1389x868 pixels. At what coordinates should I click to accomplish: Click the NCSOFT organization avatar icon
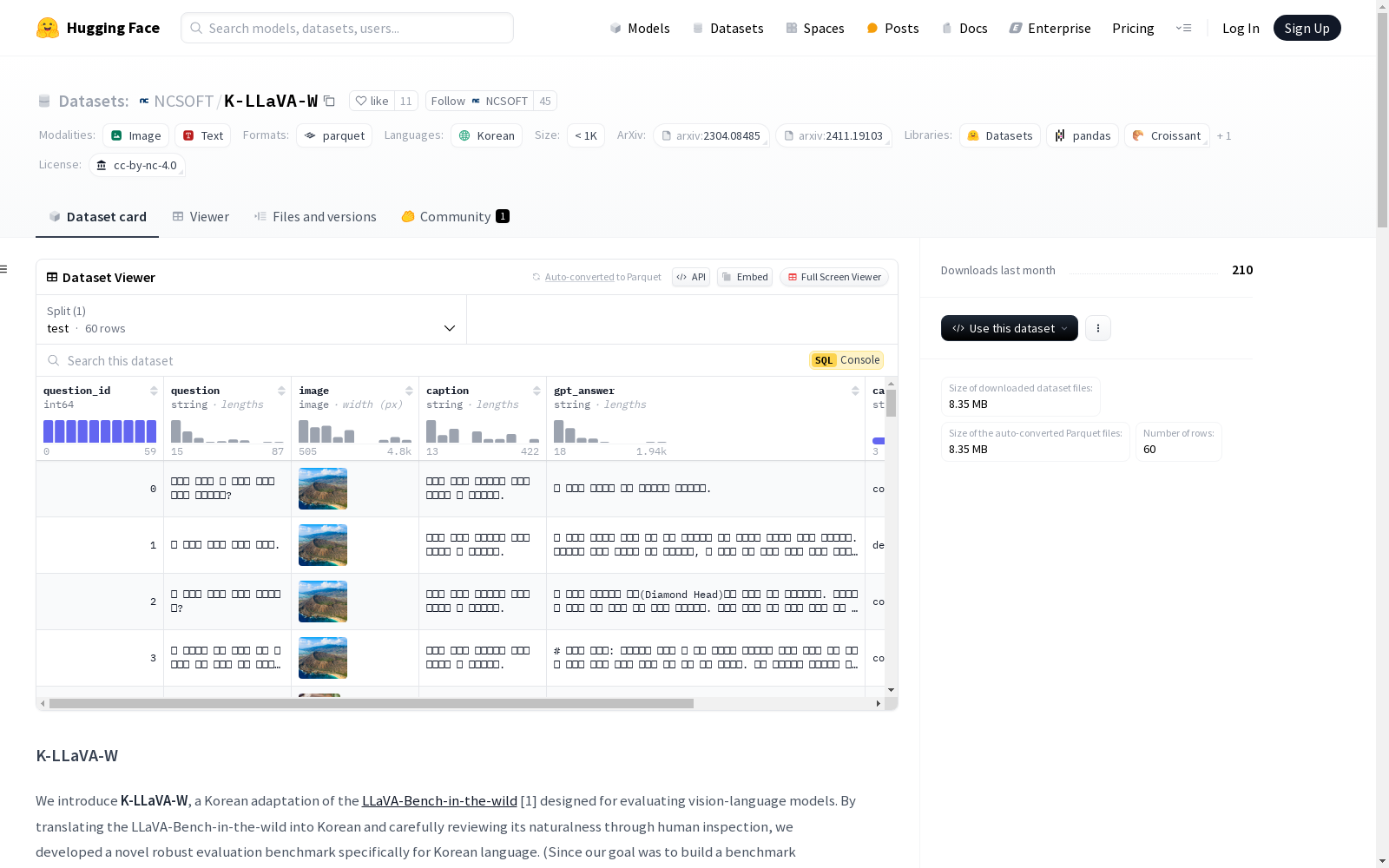144,101
